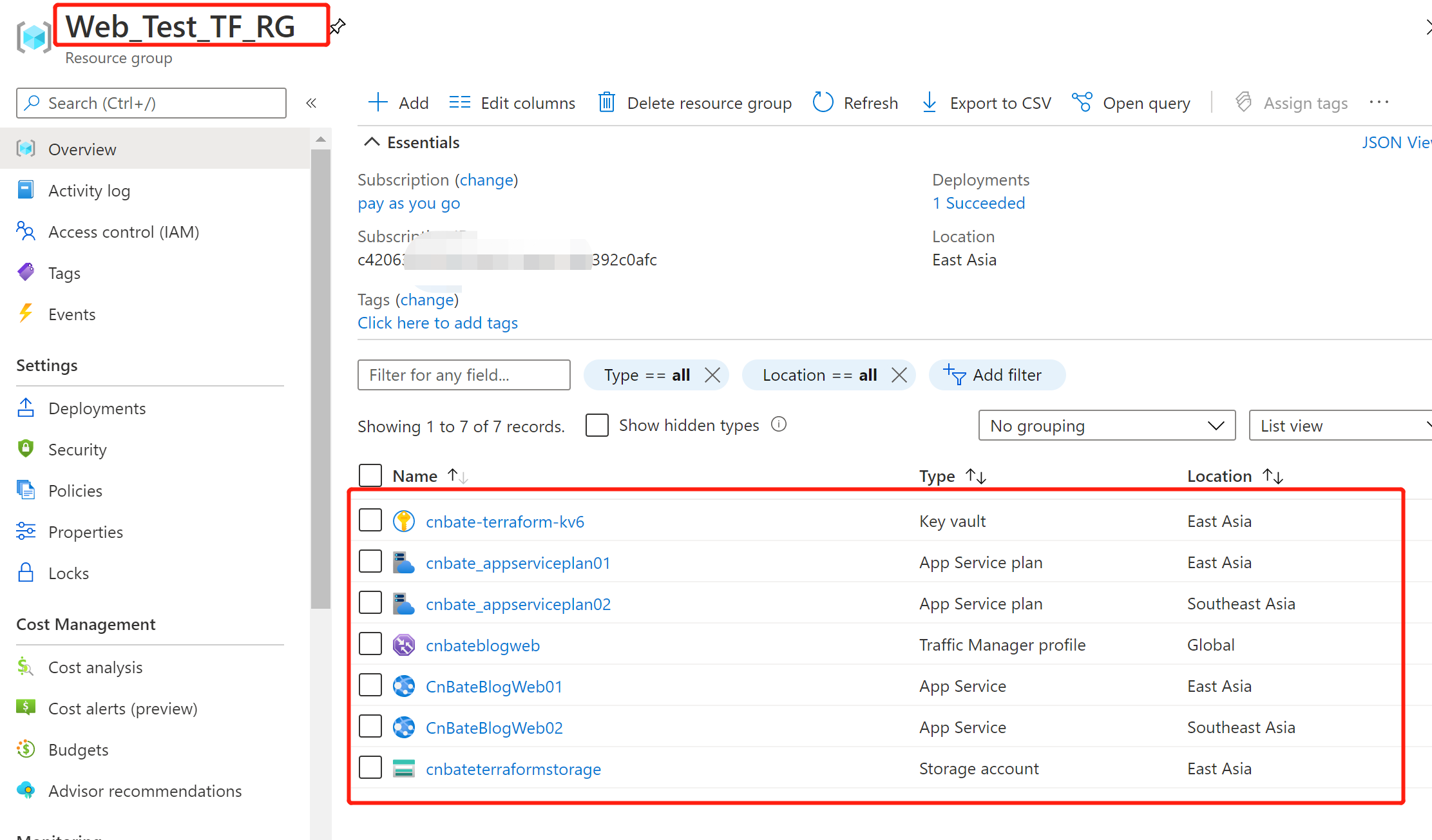Click the icon of cnbate_appserviceplan02

coord(404,603)
